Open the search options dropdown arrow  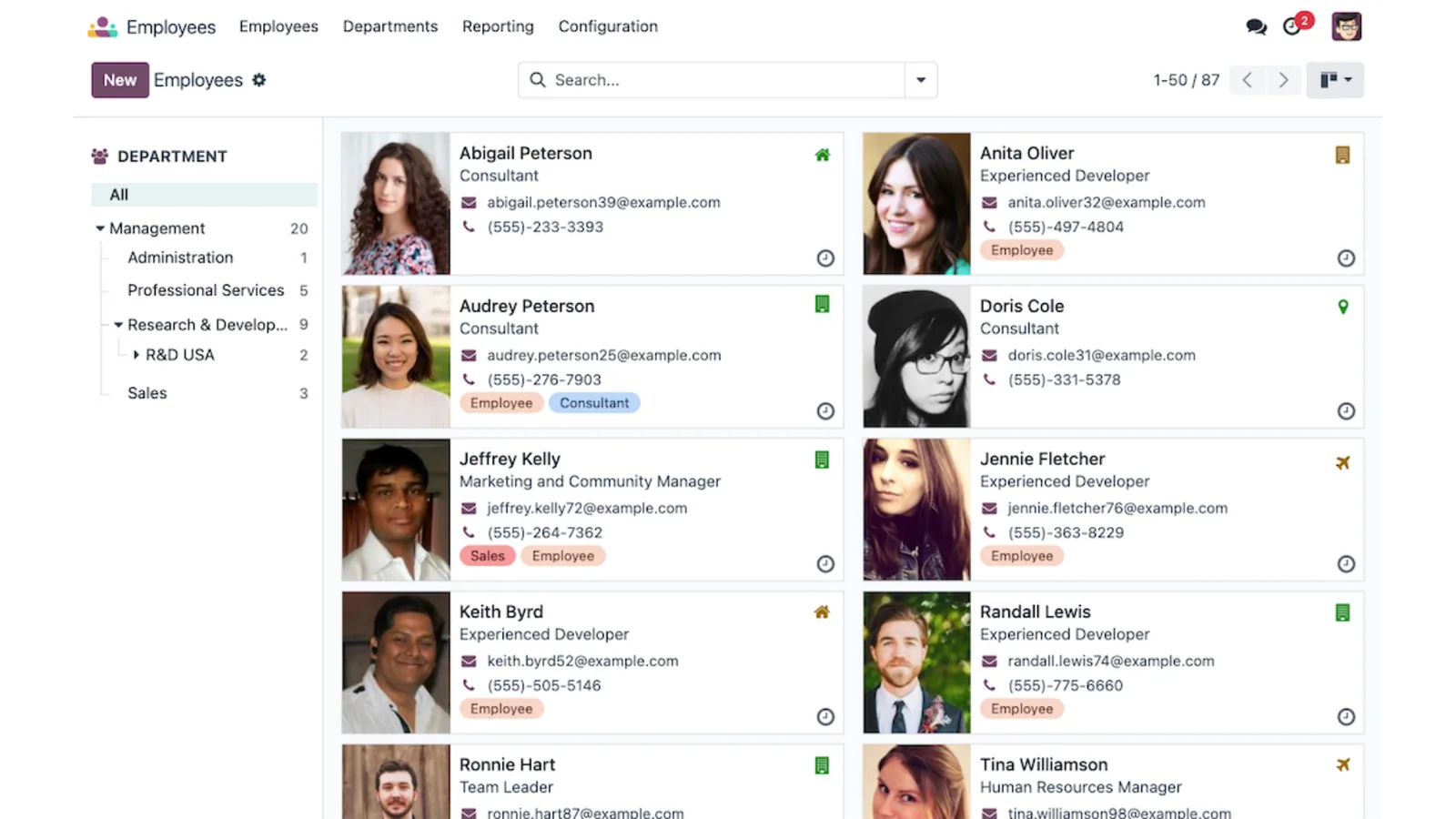921,80
